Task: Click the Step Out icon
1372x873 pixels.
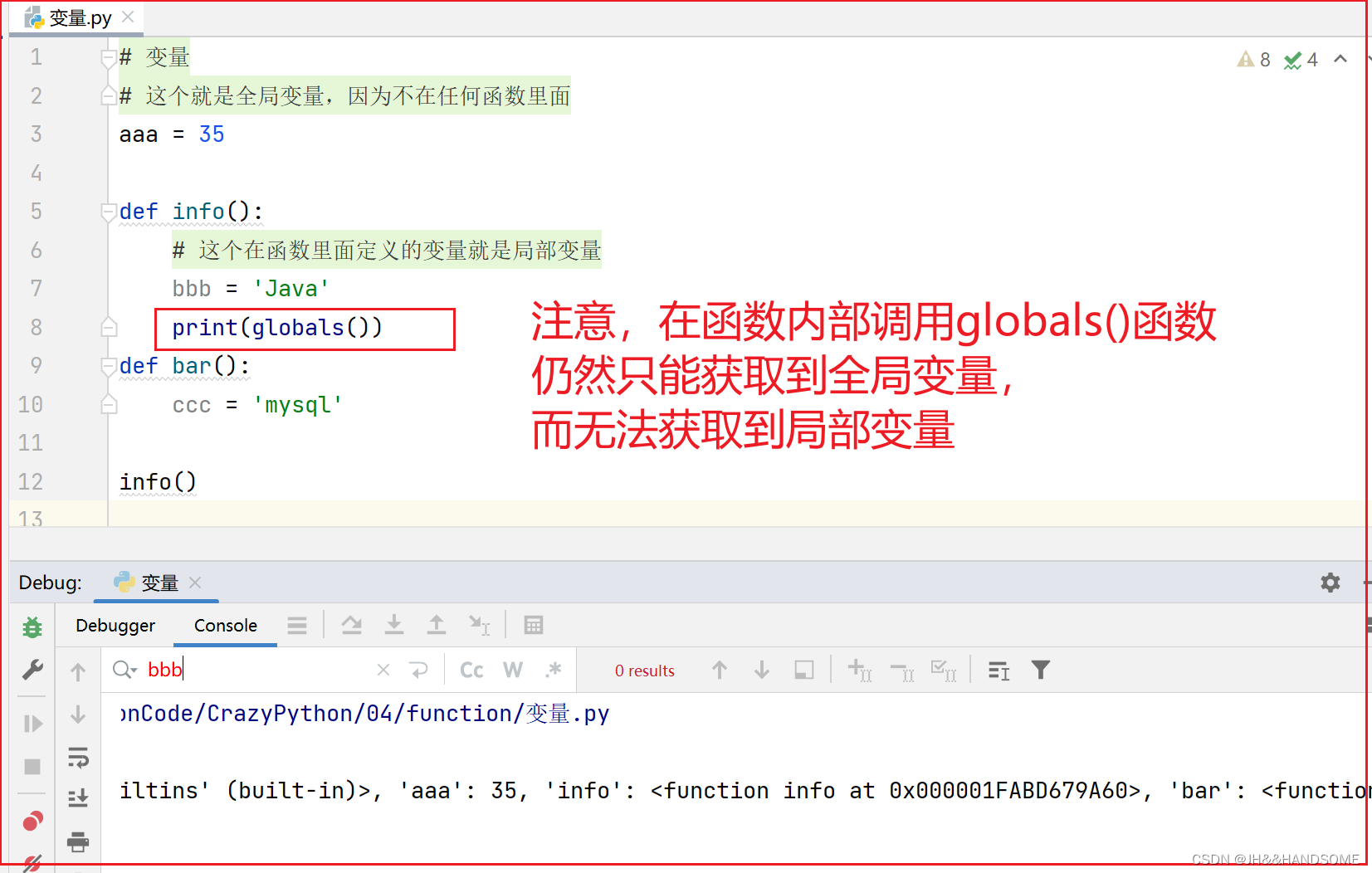Action: pos(437,626)
